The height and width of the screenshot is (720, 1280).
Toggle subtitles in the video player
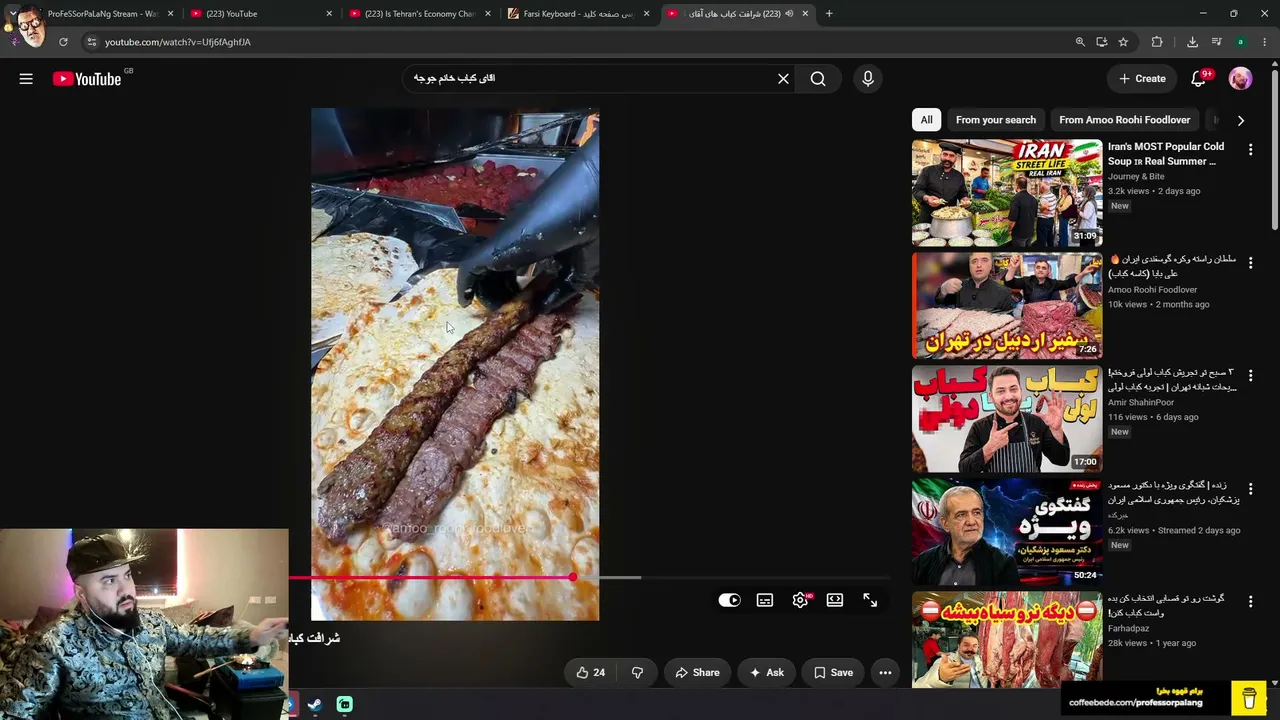tap(765, 600)
